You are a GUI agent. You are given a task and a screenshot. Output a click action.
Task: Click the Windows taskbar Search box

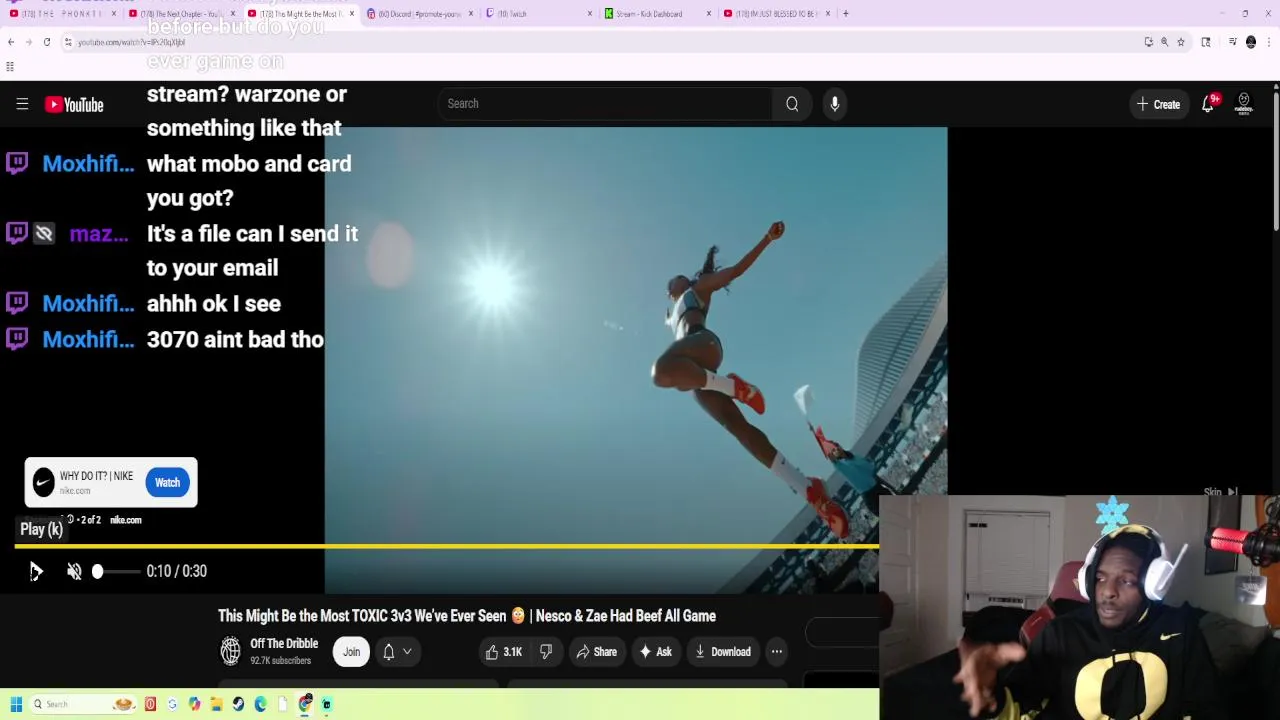pos(82,704)
